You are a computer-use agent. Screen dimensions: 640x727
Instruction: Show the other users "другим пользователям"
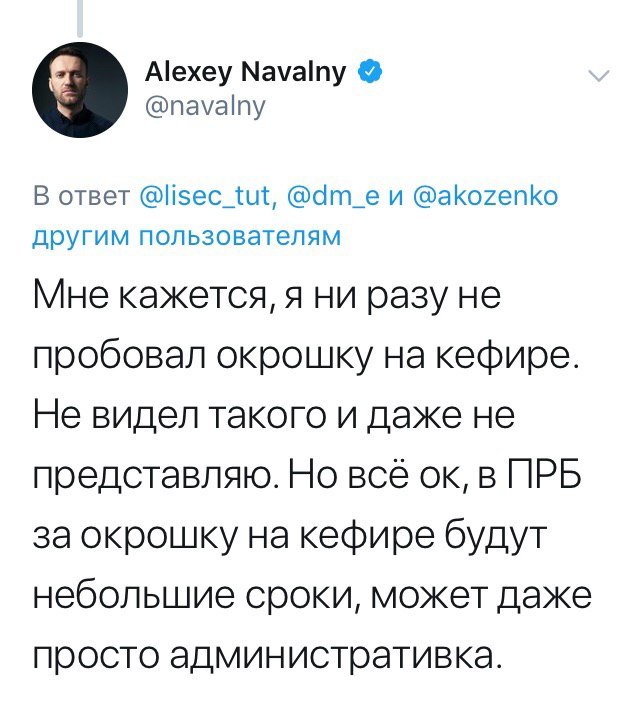[188, 235]
